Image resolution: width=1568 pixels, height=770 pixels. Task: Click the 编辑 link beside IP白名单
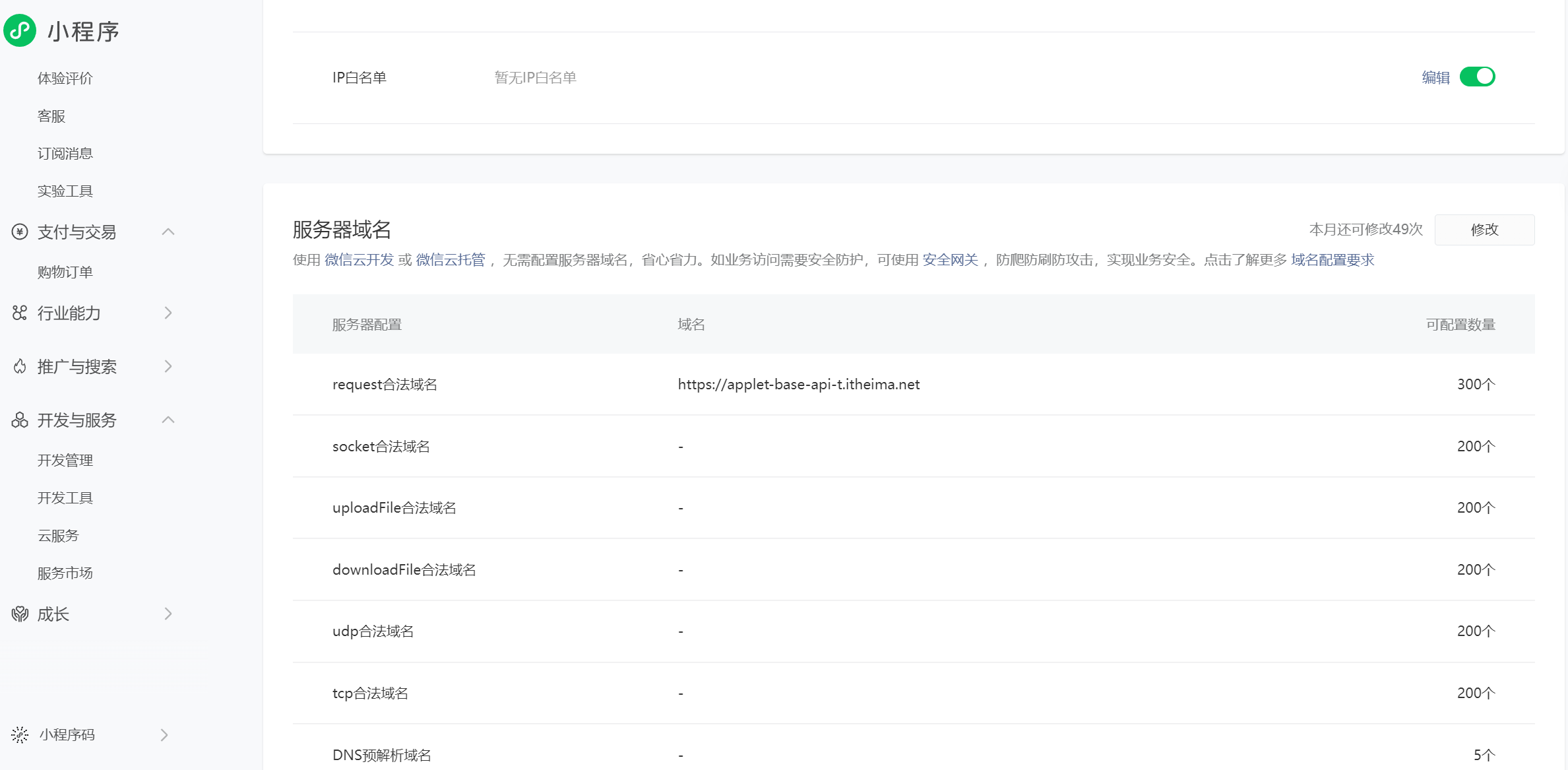tap(1435, 78)
